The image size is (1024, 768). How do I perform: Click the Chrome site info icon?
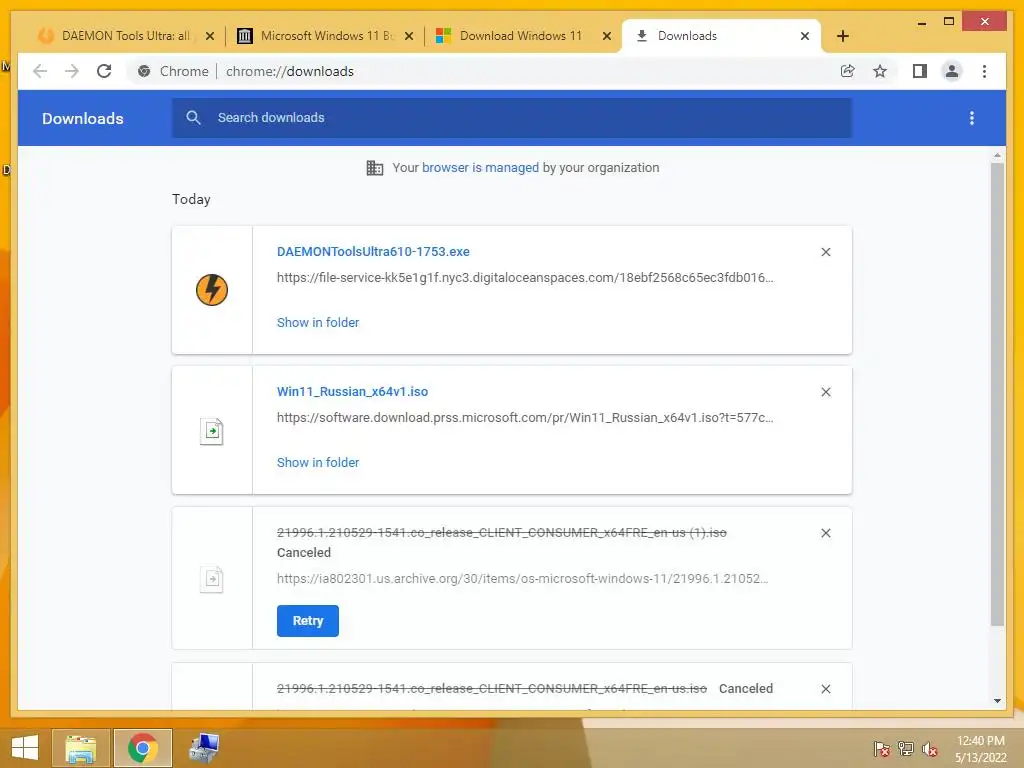coord(144,71)
